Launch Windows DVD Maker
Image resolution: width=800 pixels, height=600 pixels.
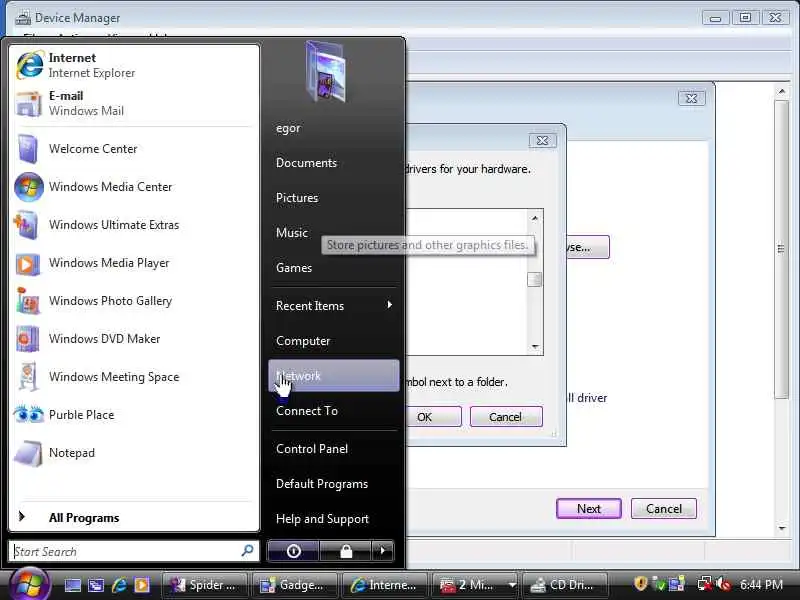pyautogui.click(x=134, y=339)
